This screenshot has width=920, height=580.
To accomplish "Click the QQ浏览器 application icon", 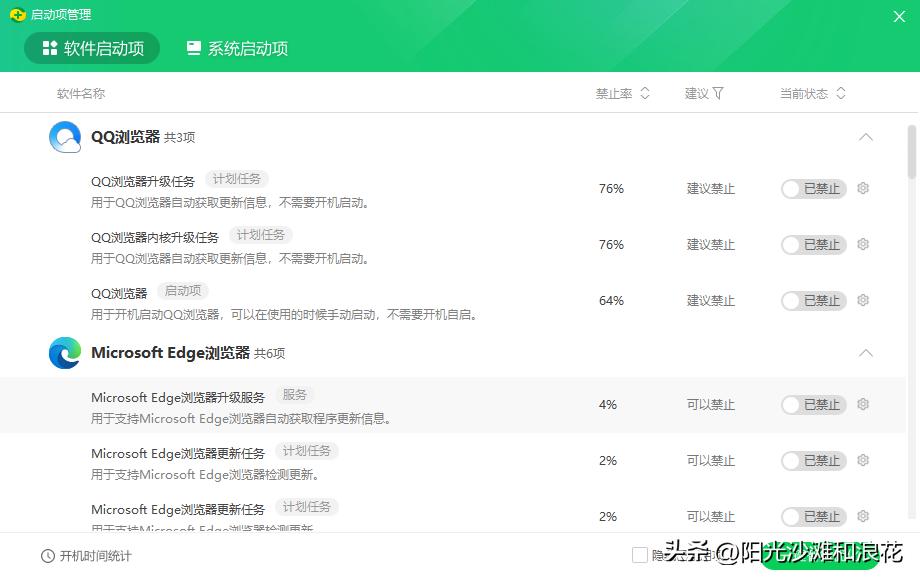I will click(64, 136).
